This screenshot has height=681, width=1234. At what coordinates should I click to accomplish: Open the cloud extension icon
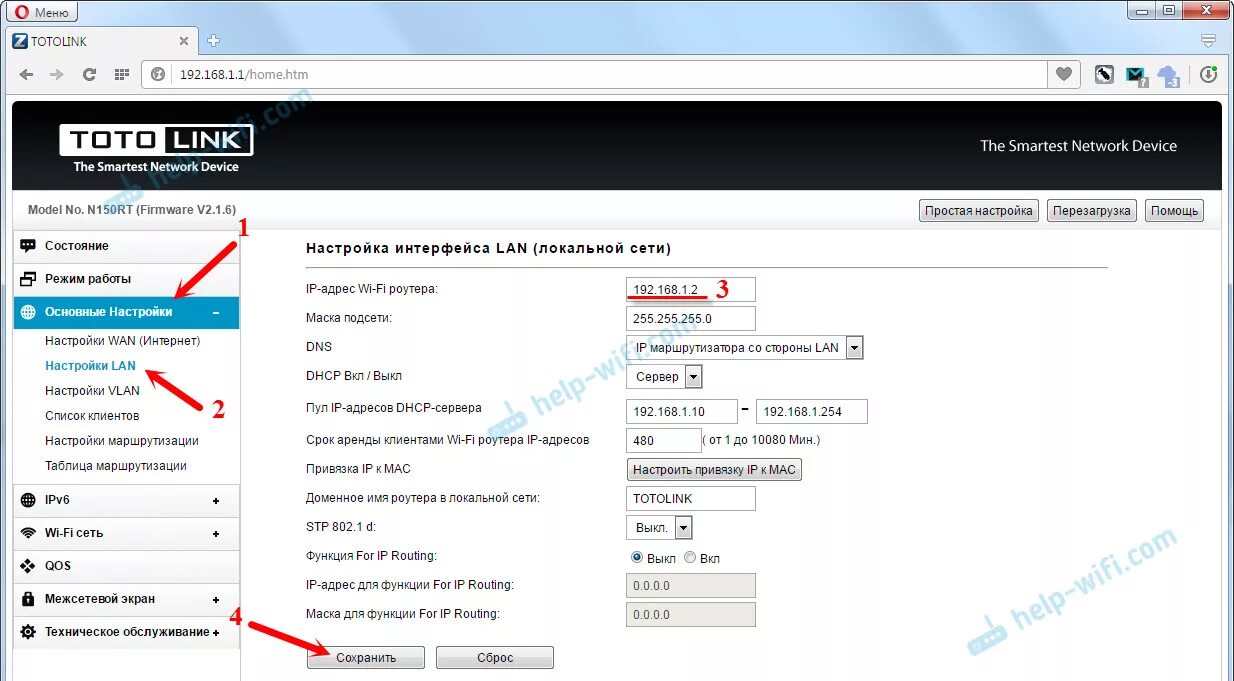point(1168,75)
